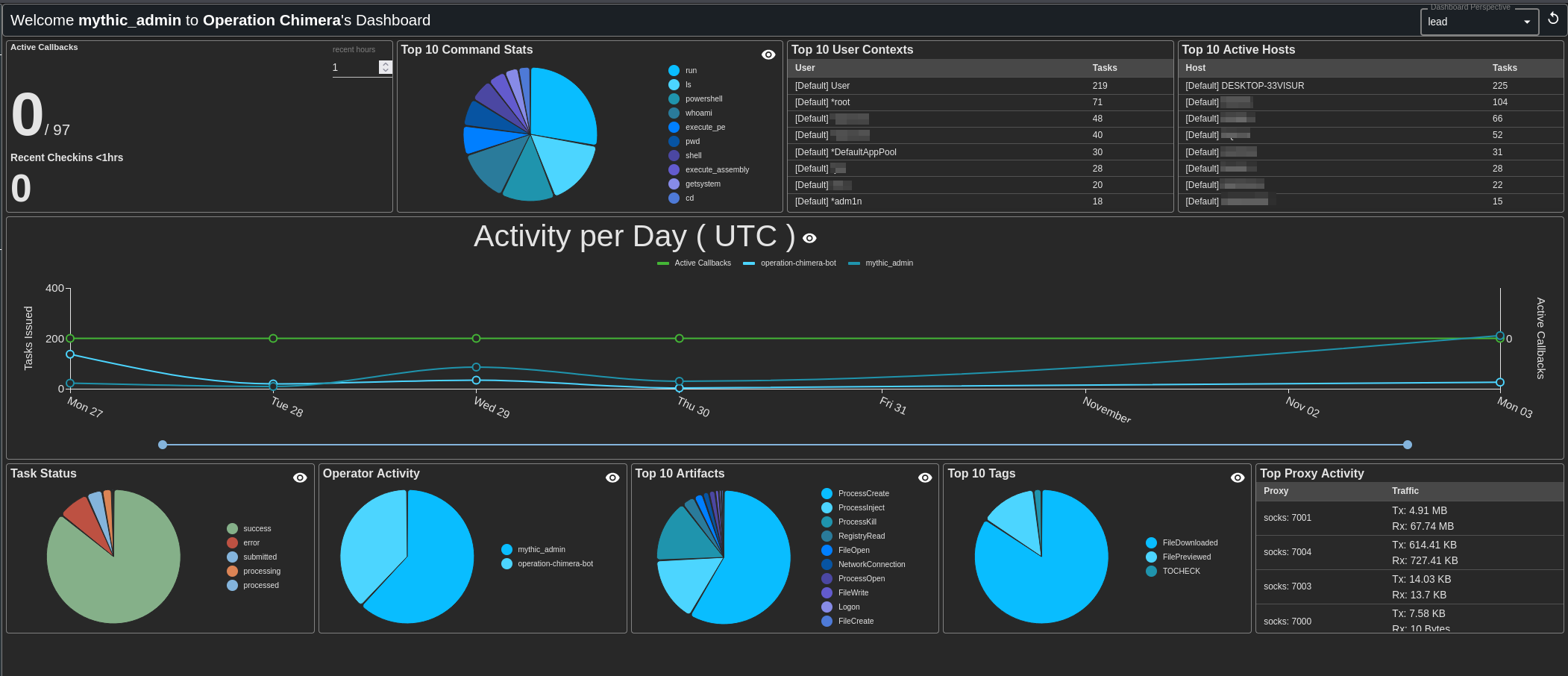Click Operator Activity eye icon
Image resolution: width=1568 pixels, height=676 pixels.
(x=612, y=478)
